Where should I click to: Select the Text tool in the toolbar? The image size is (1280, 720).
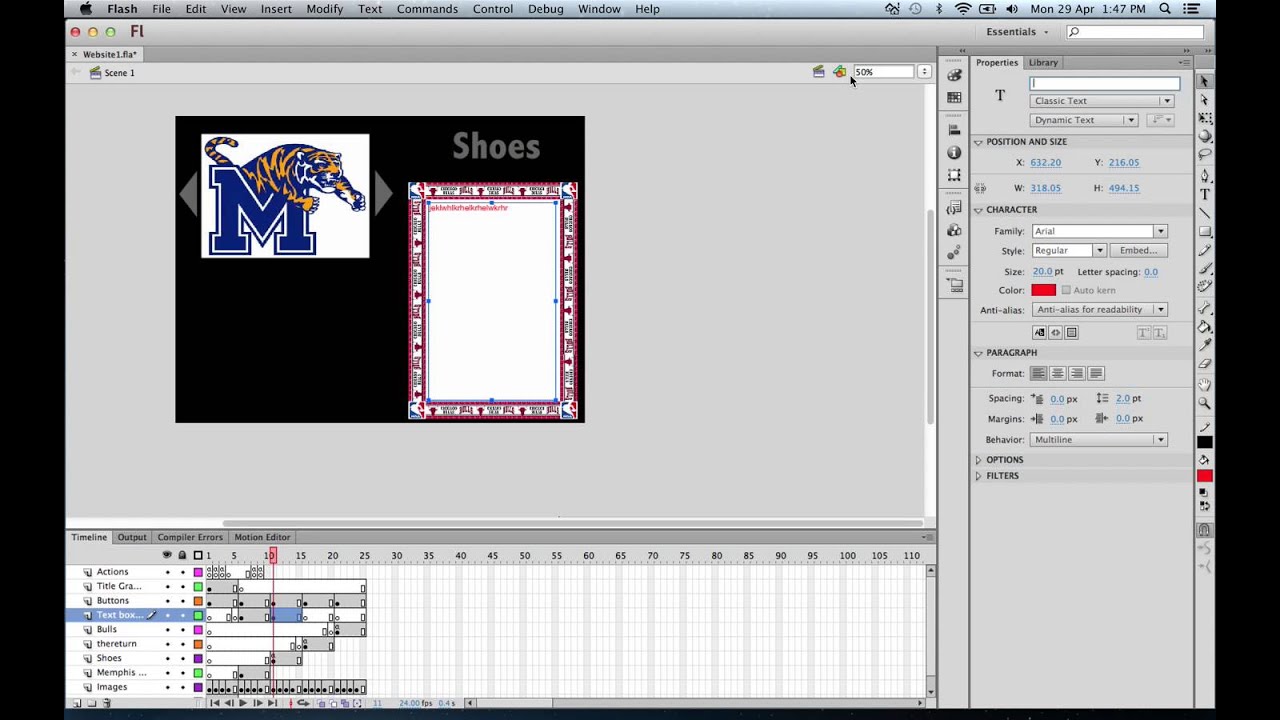coord(1204,194)
